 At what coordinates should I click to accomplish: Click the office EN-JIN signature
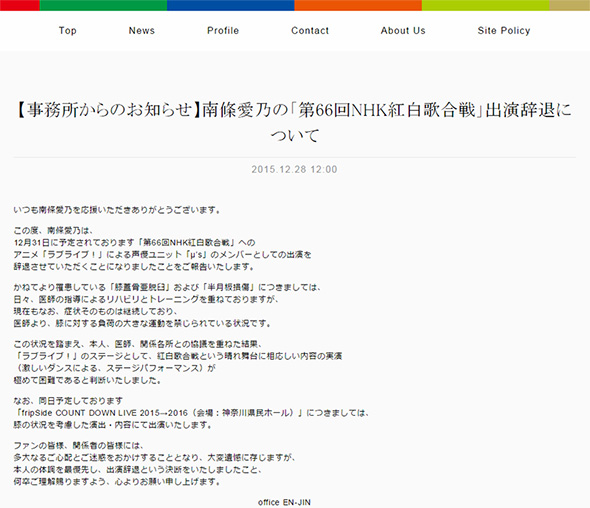(x=284, y=502)
